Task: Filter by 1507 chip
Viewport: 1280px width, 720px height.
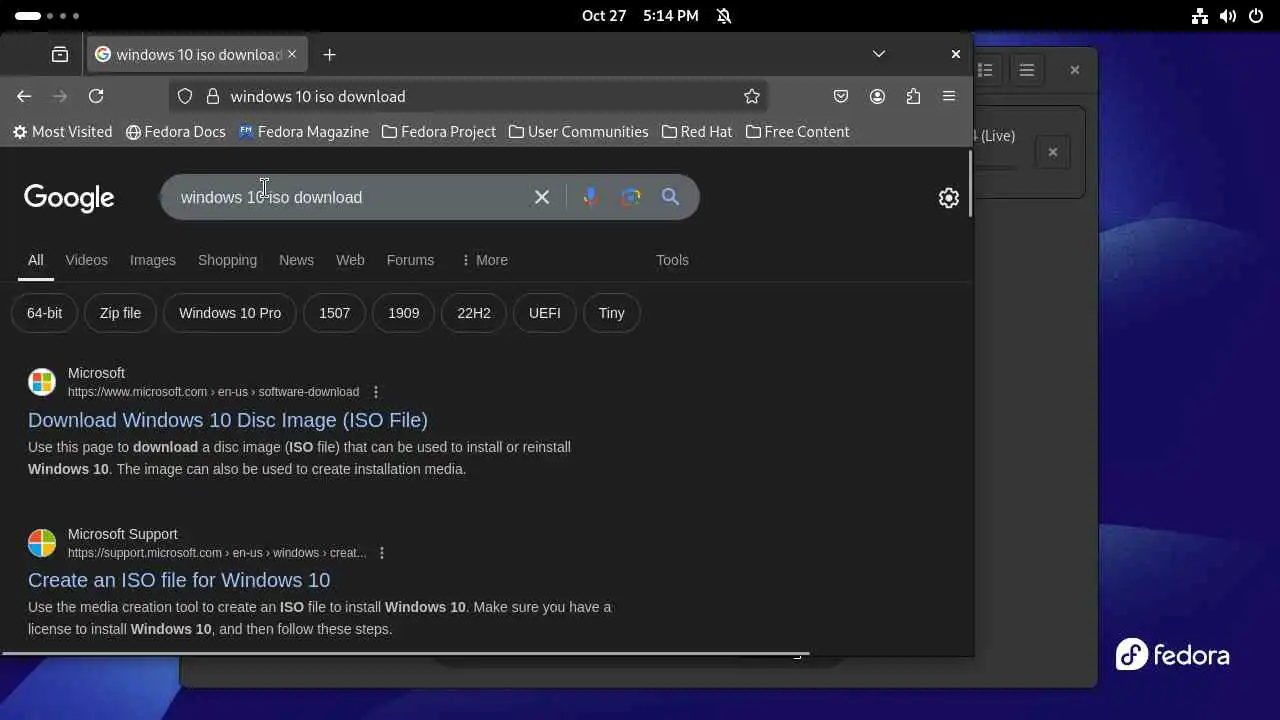Action: click(x=334, y=313)
